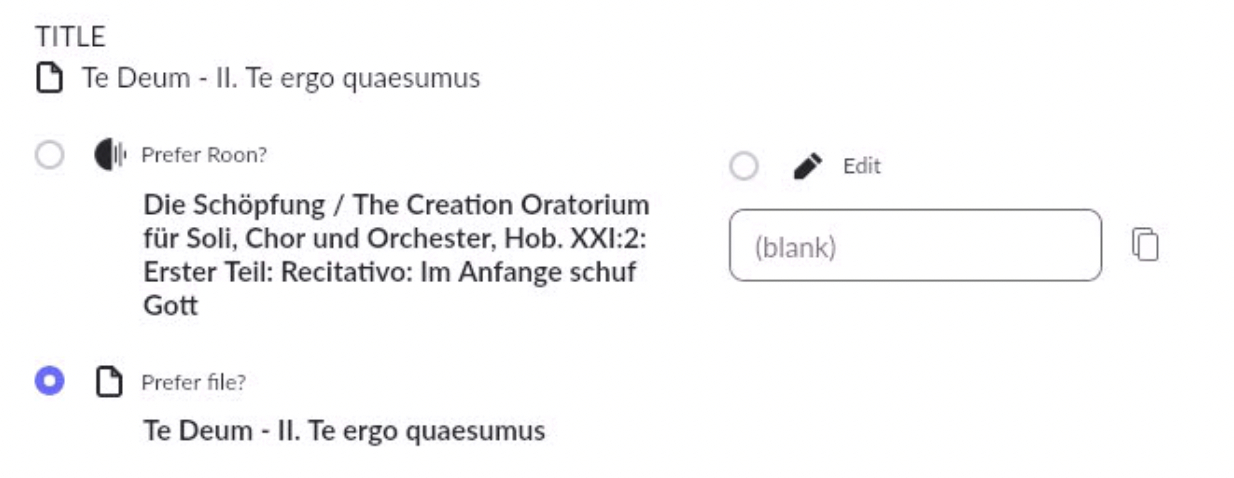Viewport: 1234px width, 478px height.
Task: Click the file icon beside Prefer file
Action: [109, 381]
